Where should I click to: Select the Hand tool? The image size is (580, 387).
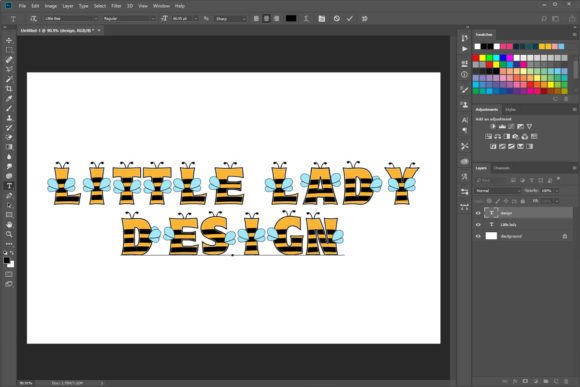[9, 225]
